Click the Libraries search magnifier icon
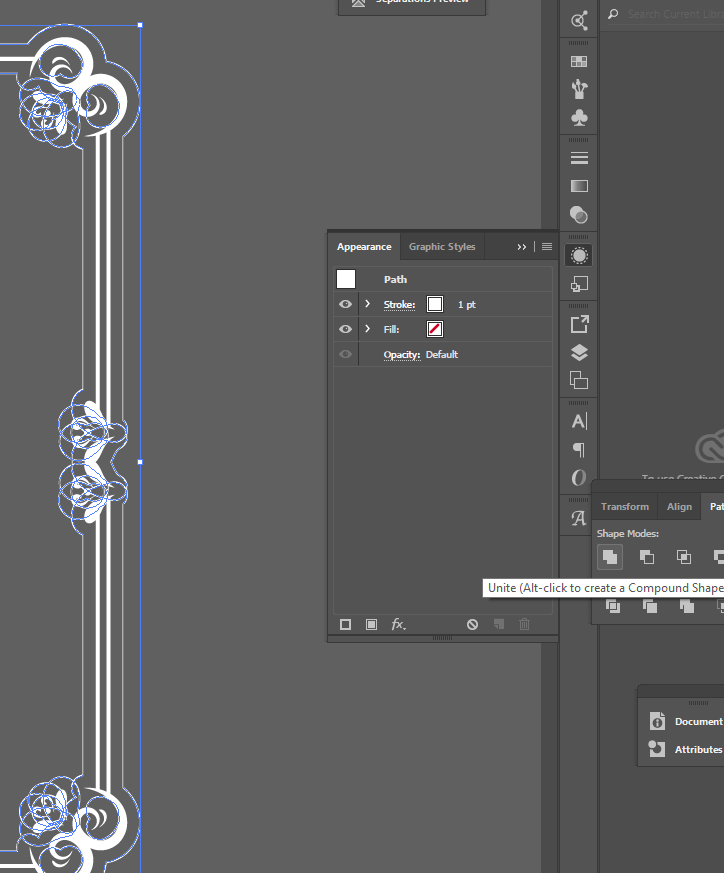This screenshot has height=873, width=724. click(613, 14)
